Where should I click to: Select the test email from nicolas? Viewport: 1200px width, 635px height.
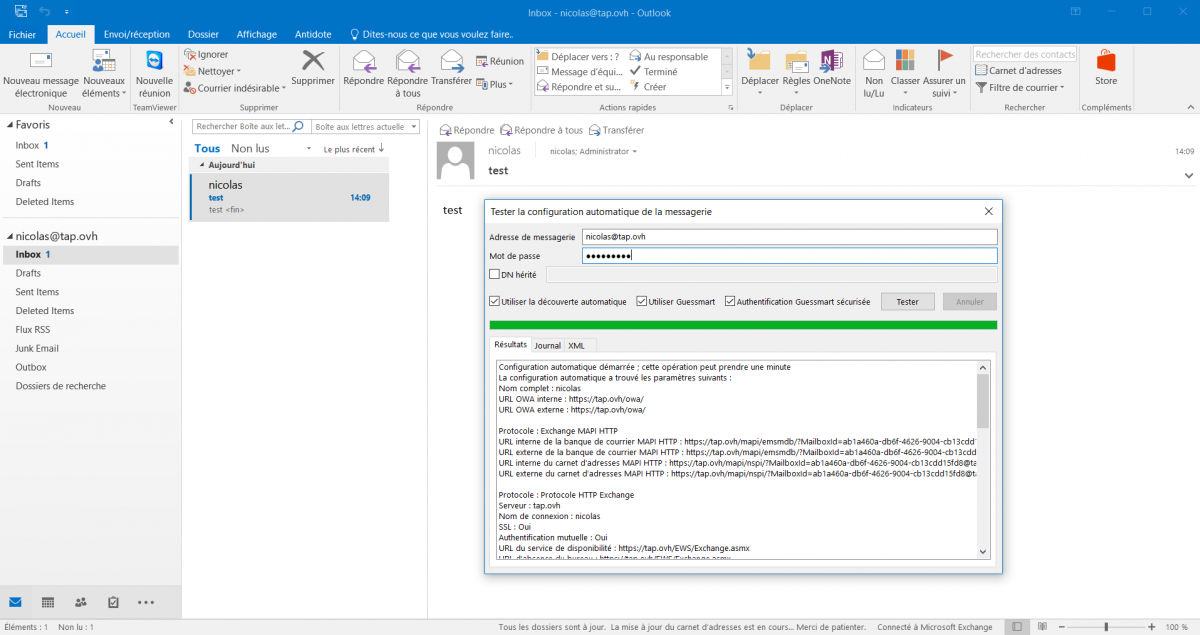pos(289,197)
